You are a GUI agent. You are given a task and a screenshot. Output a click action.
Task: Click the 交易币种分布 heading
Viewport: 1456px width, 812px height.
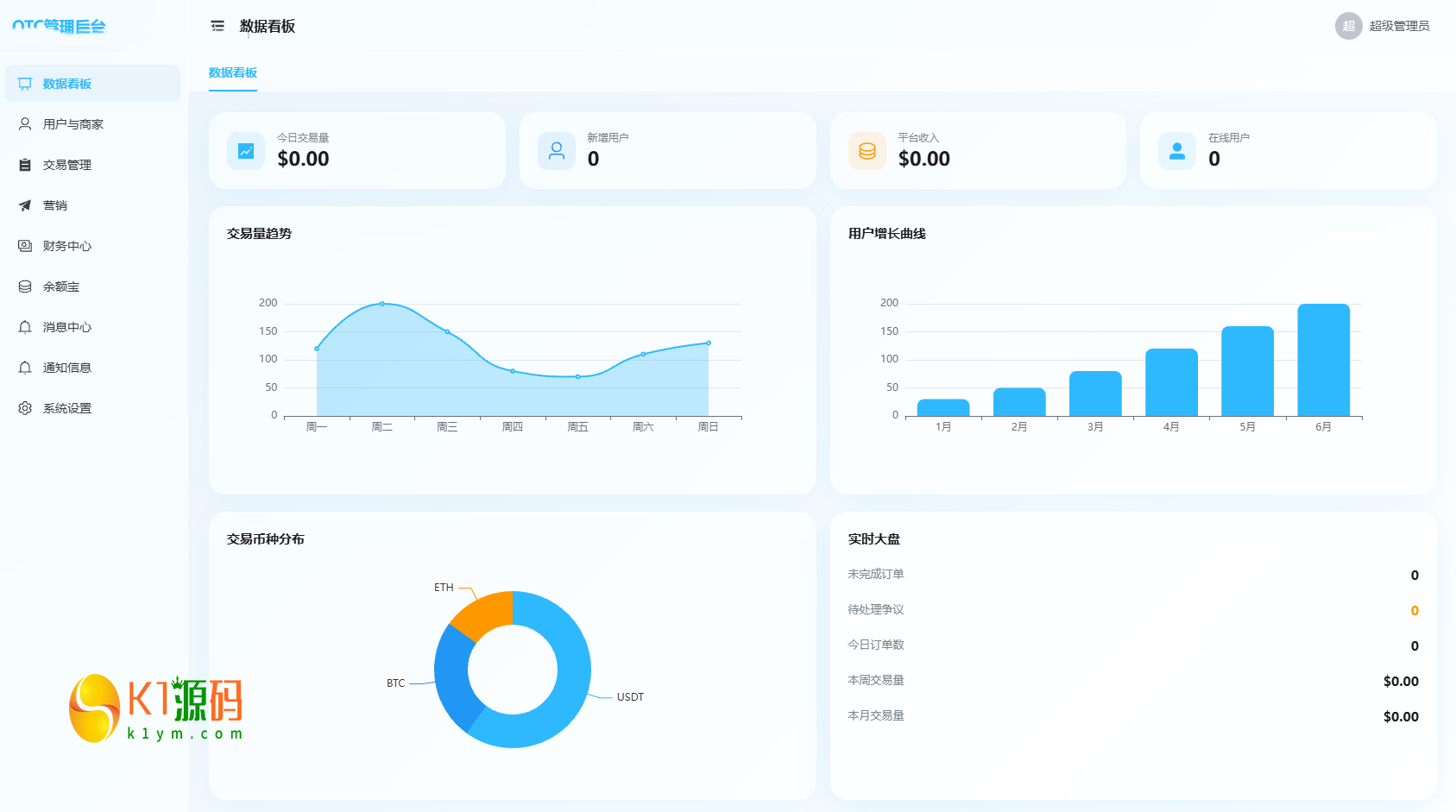pyautogui.click(x=266, y=538)
